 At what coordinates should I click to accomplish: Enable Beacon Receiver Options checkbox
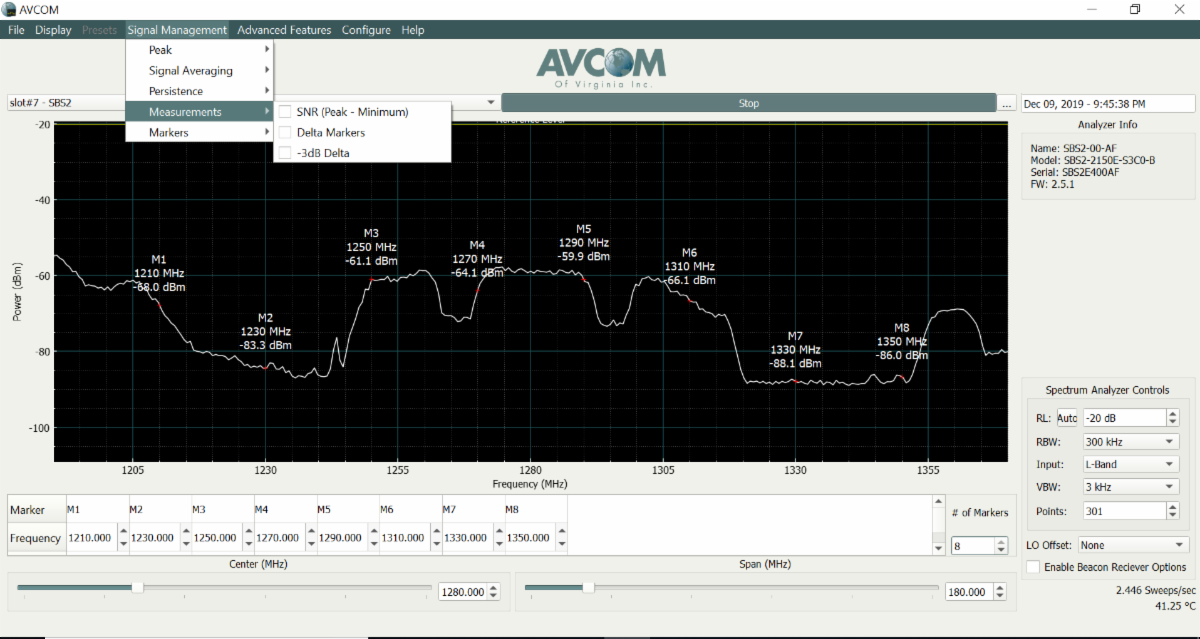[1034, 567]
